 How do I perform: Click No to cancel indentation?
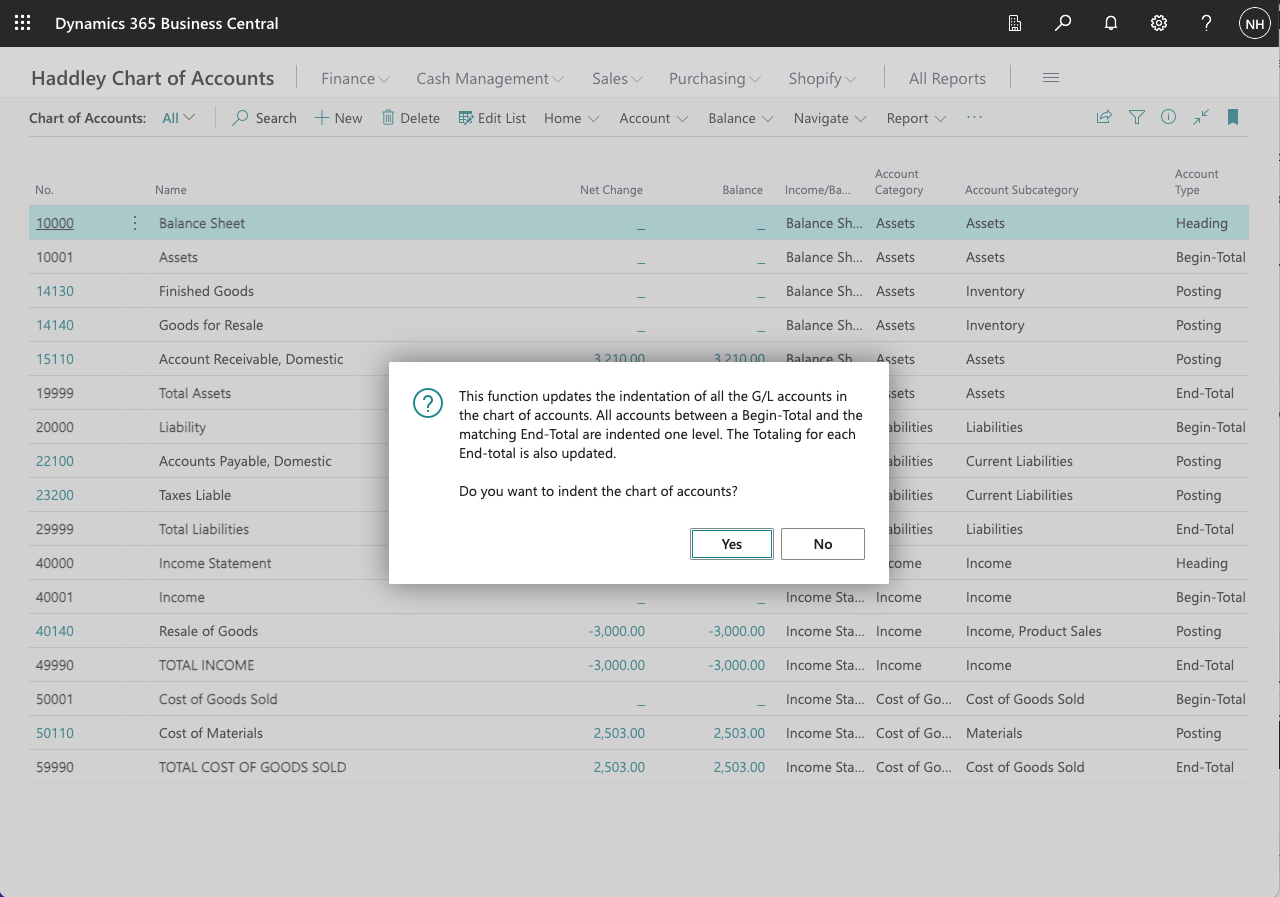[x=823, y=544]
